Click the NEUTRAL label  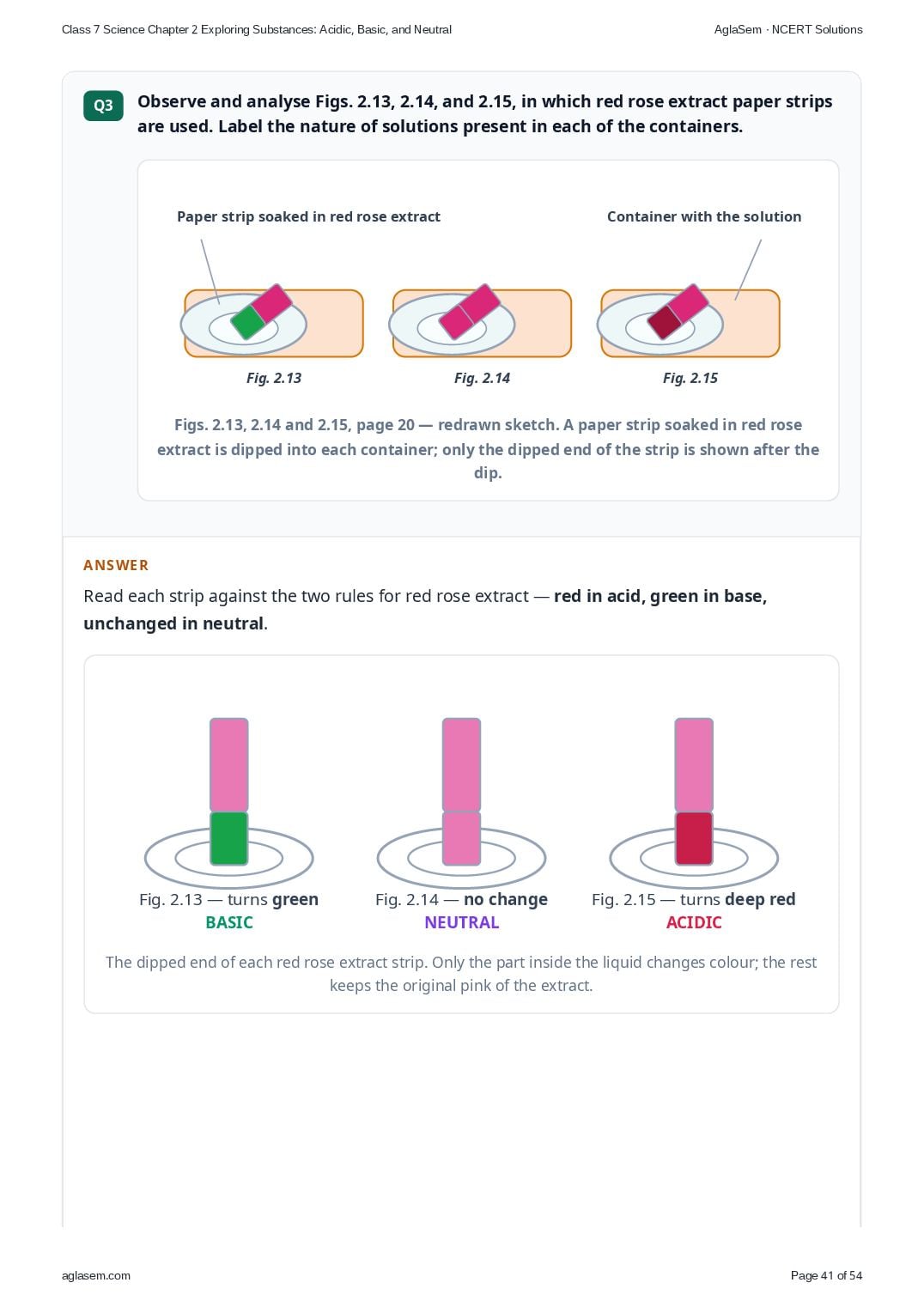[461, 922]
